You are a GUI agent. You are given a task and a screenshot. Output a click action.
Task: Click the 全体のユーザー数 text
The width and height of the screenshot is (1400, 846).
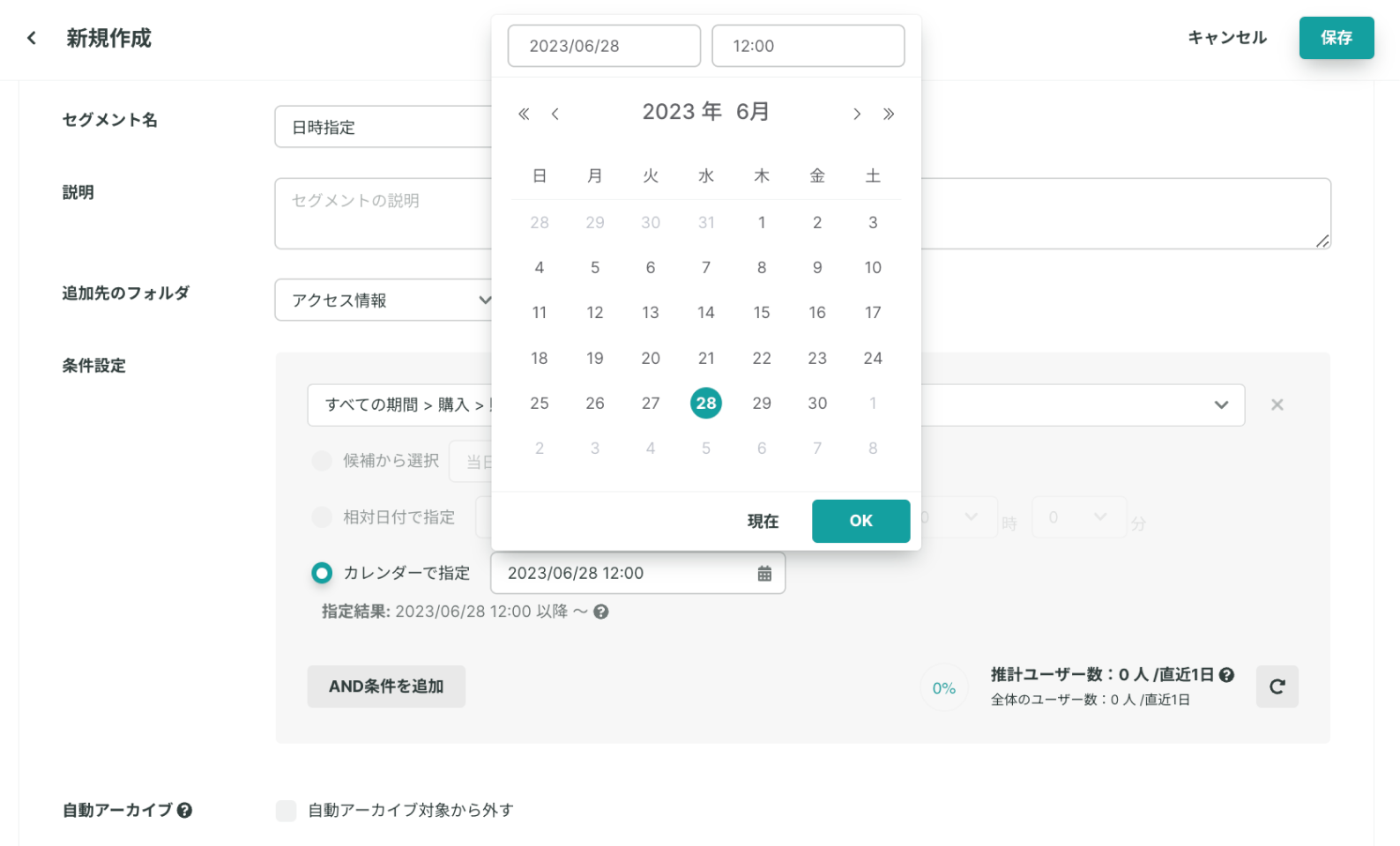[x=1091, y=700]
